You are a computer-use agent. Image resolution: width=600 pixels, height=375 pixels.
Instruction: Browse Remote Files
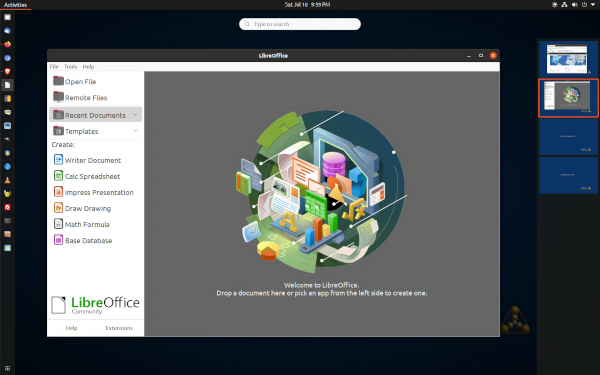pyautogui.click(x=80, y=98)
